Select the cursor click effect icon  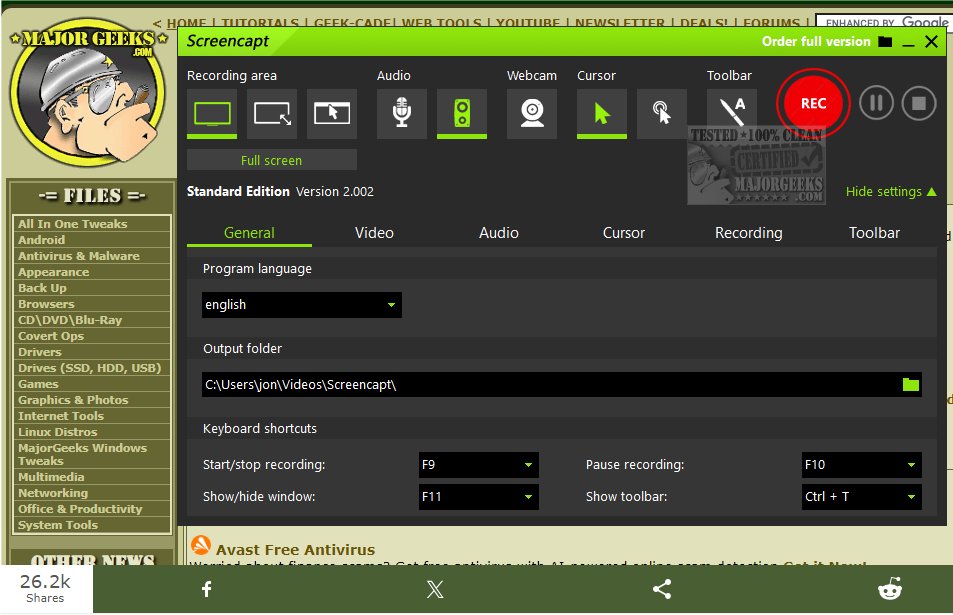click(x=662, y=113)
